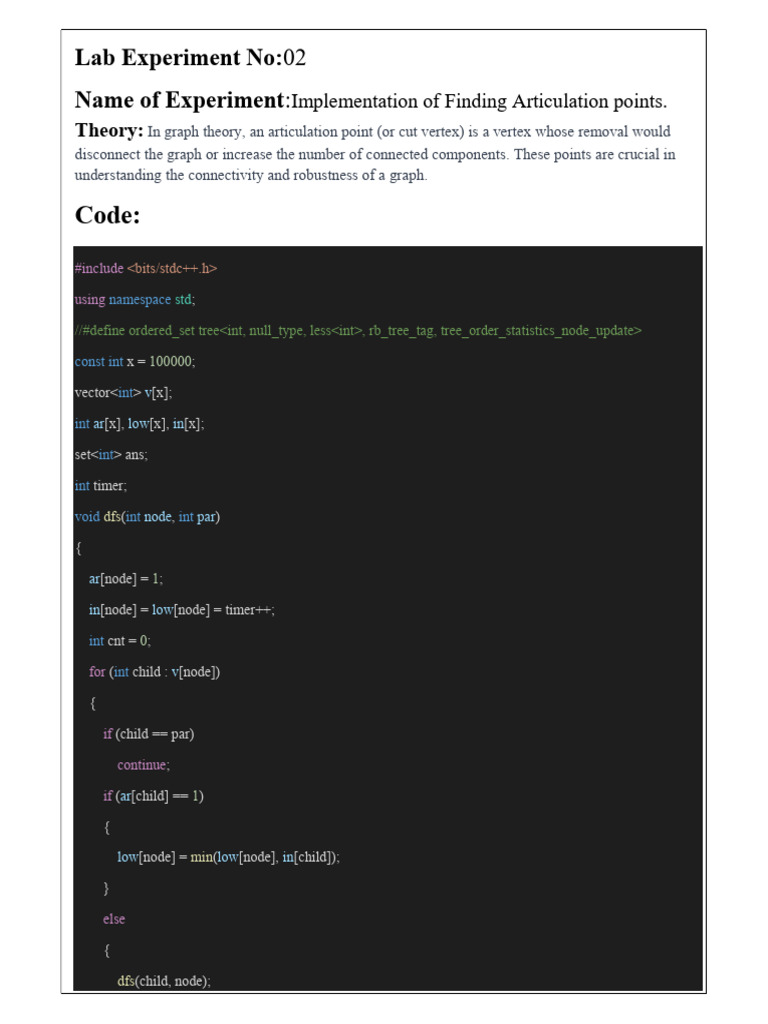
Task: Click the bold 'Theory:' label
Action: pyautogui.click(x=109, y=131)
